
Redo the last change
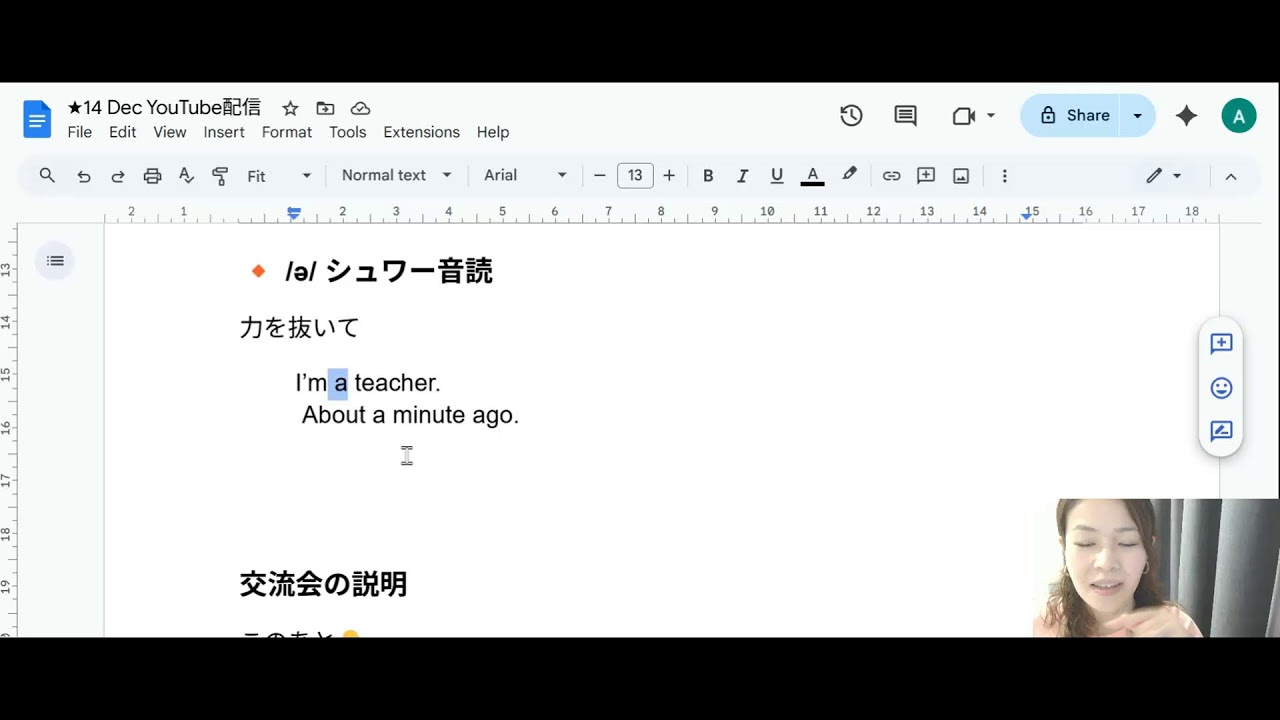(118, 176)
